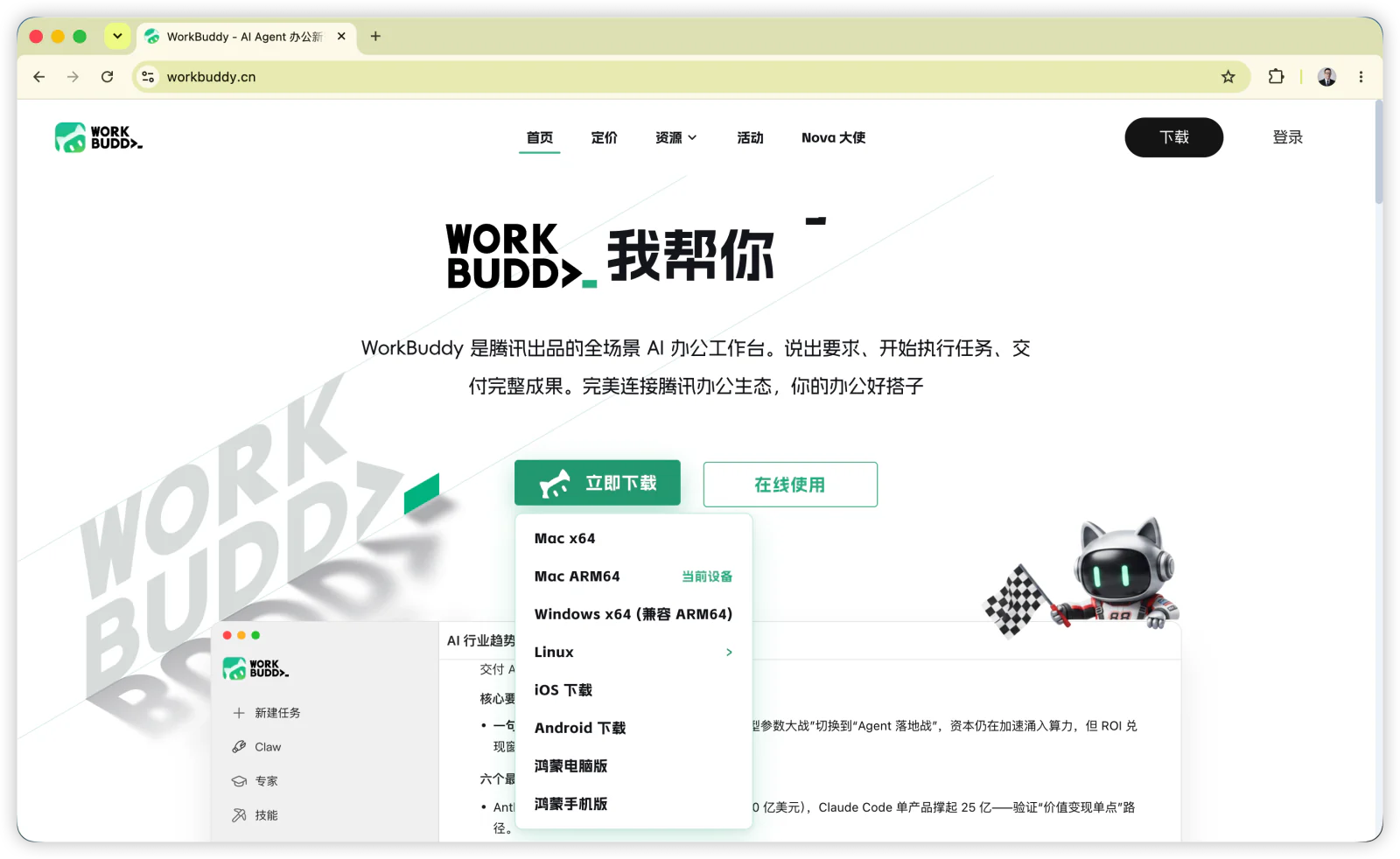Open the 活动 navigation item

(750, 137)
